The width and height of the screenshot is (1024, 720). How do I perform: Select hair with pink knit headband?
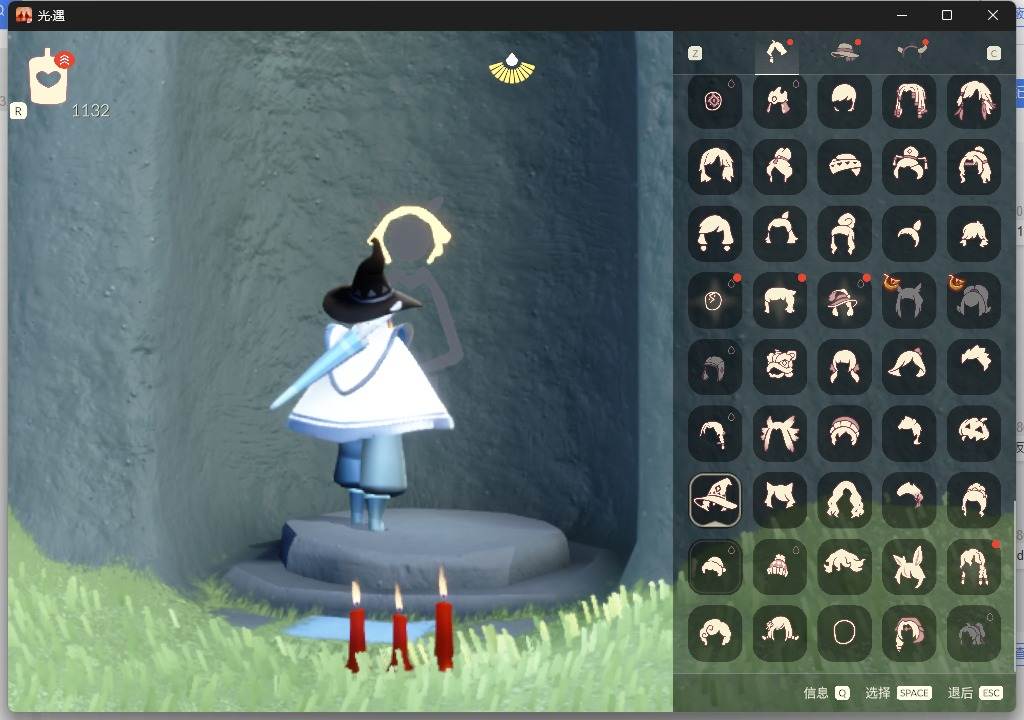[x=844, y=433]
